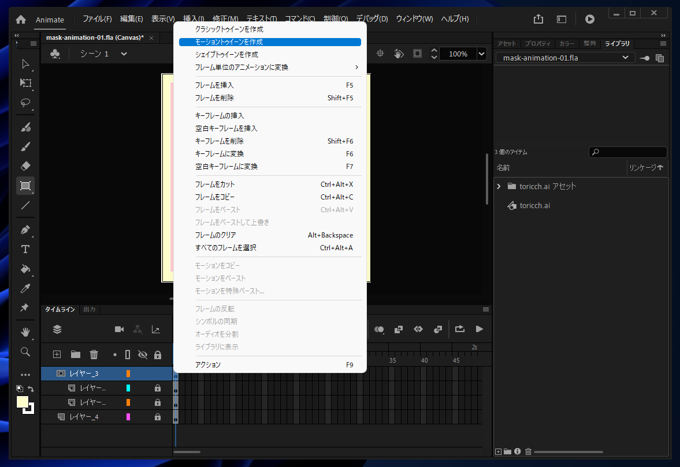
Task: Switch to the プロパティ panel tab
Action: pyautogui.click(x=537, y=44)
